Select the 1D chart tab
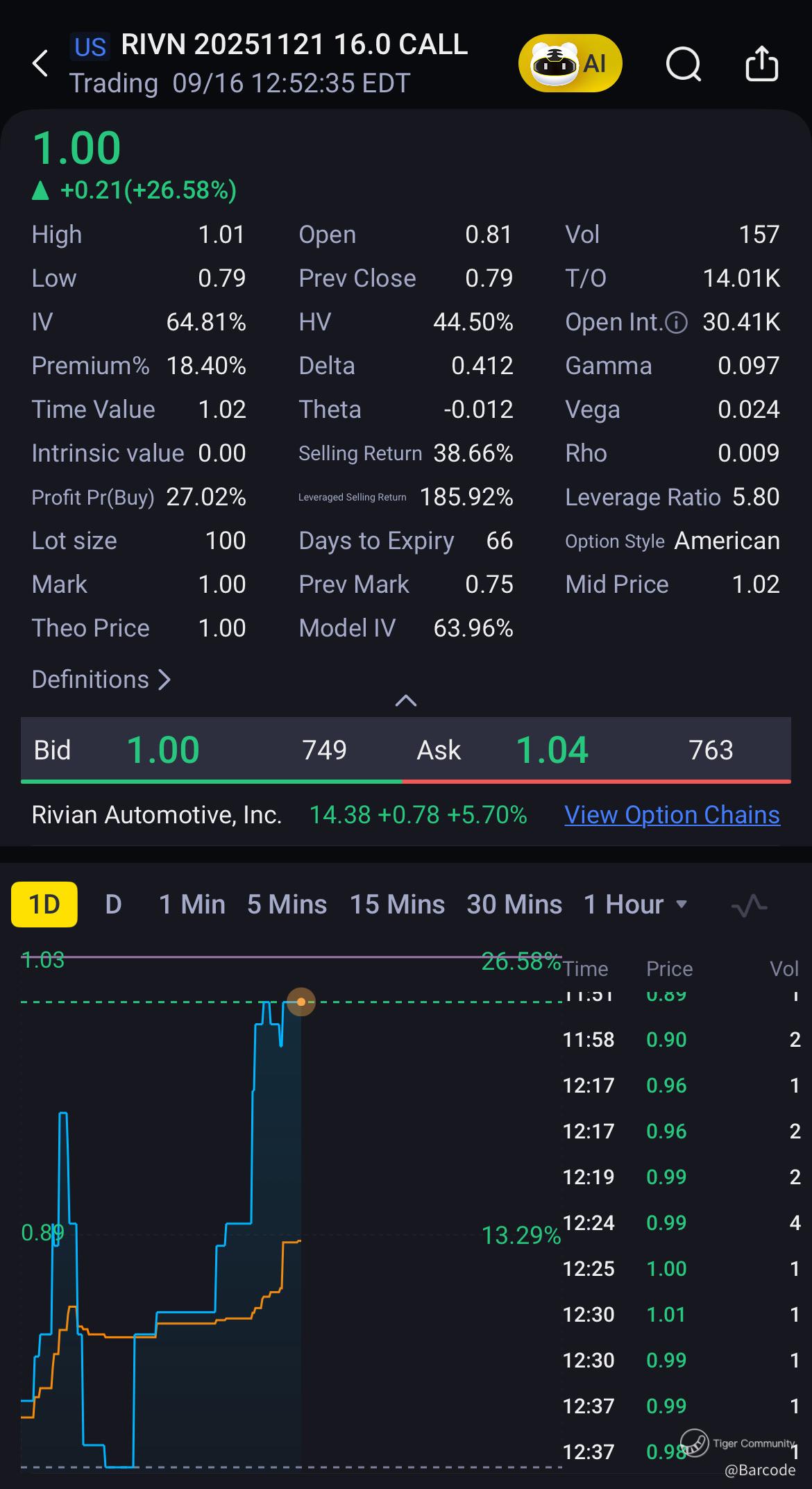The width and height of the screenshot is (812, 1489). [44, 905]
